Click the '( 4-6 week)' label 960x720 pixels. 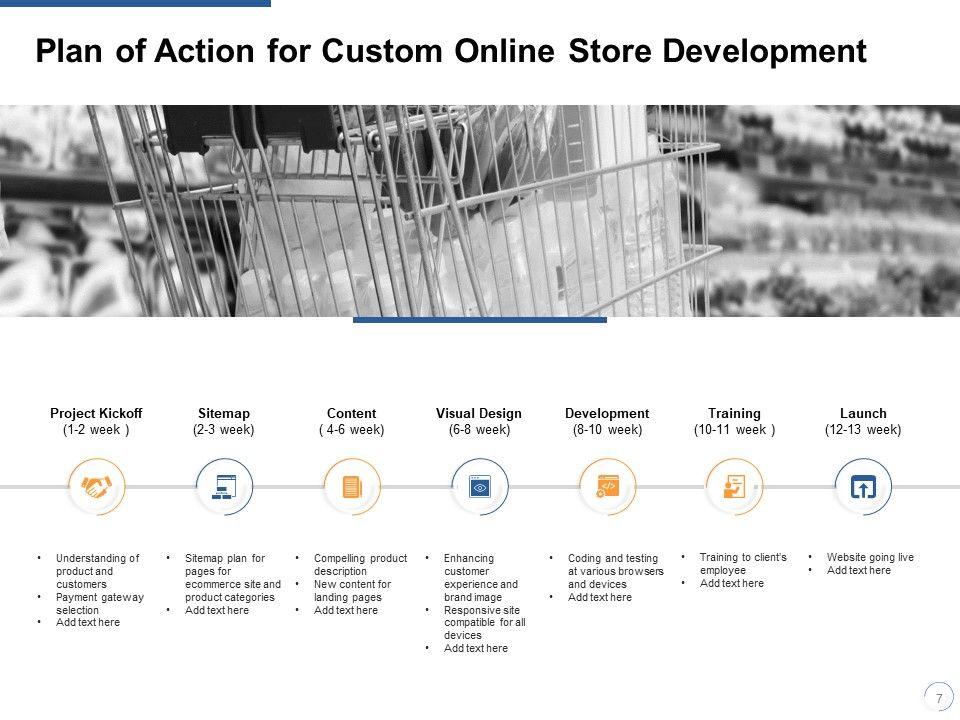(x=351, y=430)
